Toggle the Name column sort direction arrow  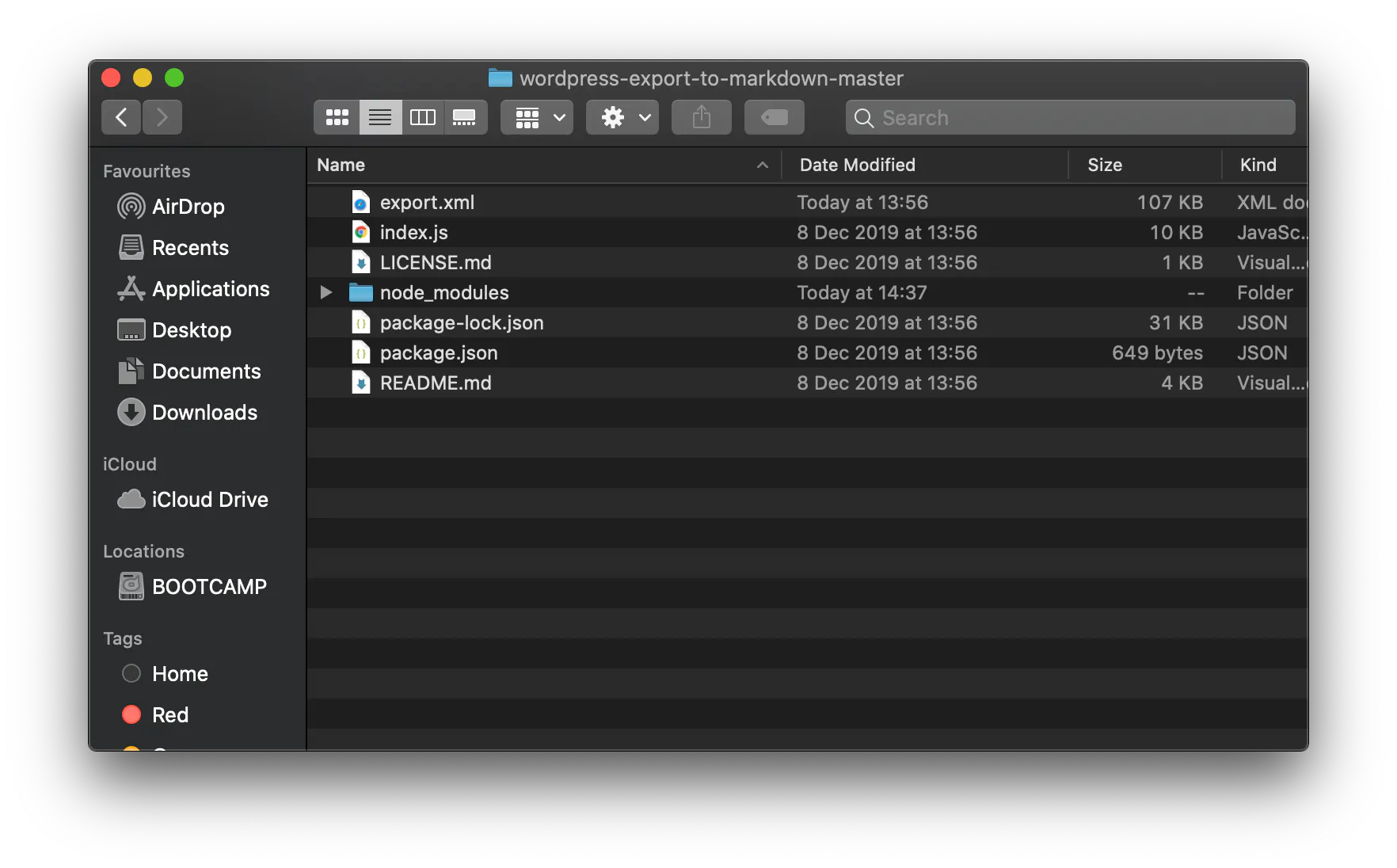[x=763, y=165]
